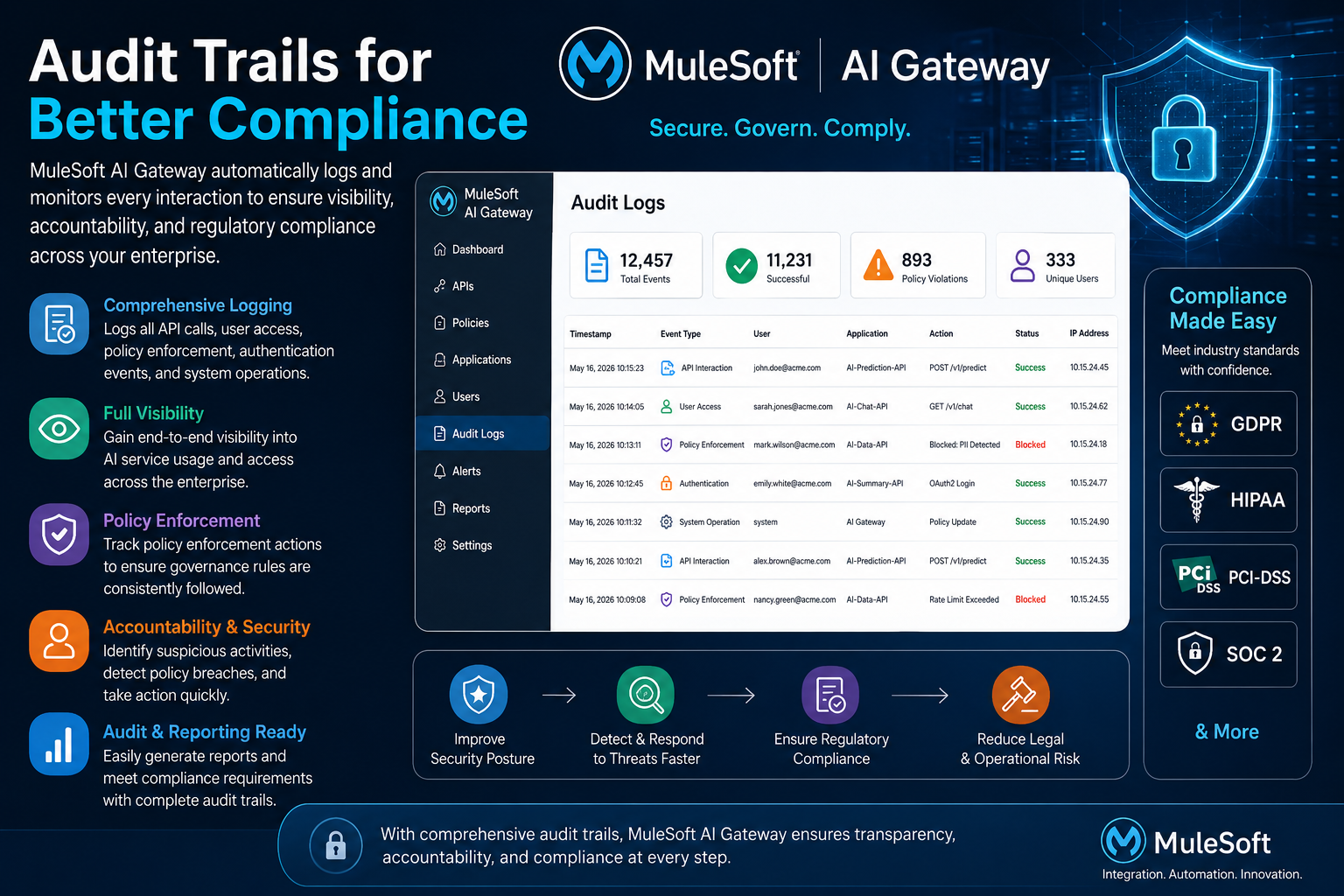Click the Reduce Legal & Operational Risk gavel icon
The height and width of the screenshot is (896, 1344).
[1020, 695]
